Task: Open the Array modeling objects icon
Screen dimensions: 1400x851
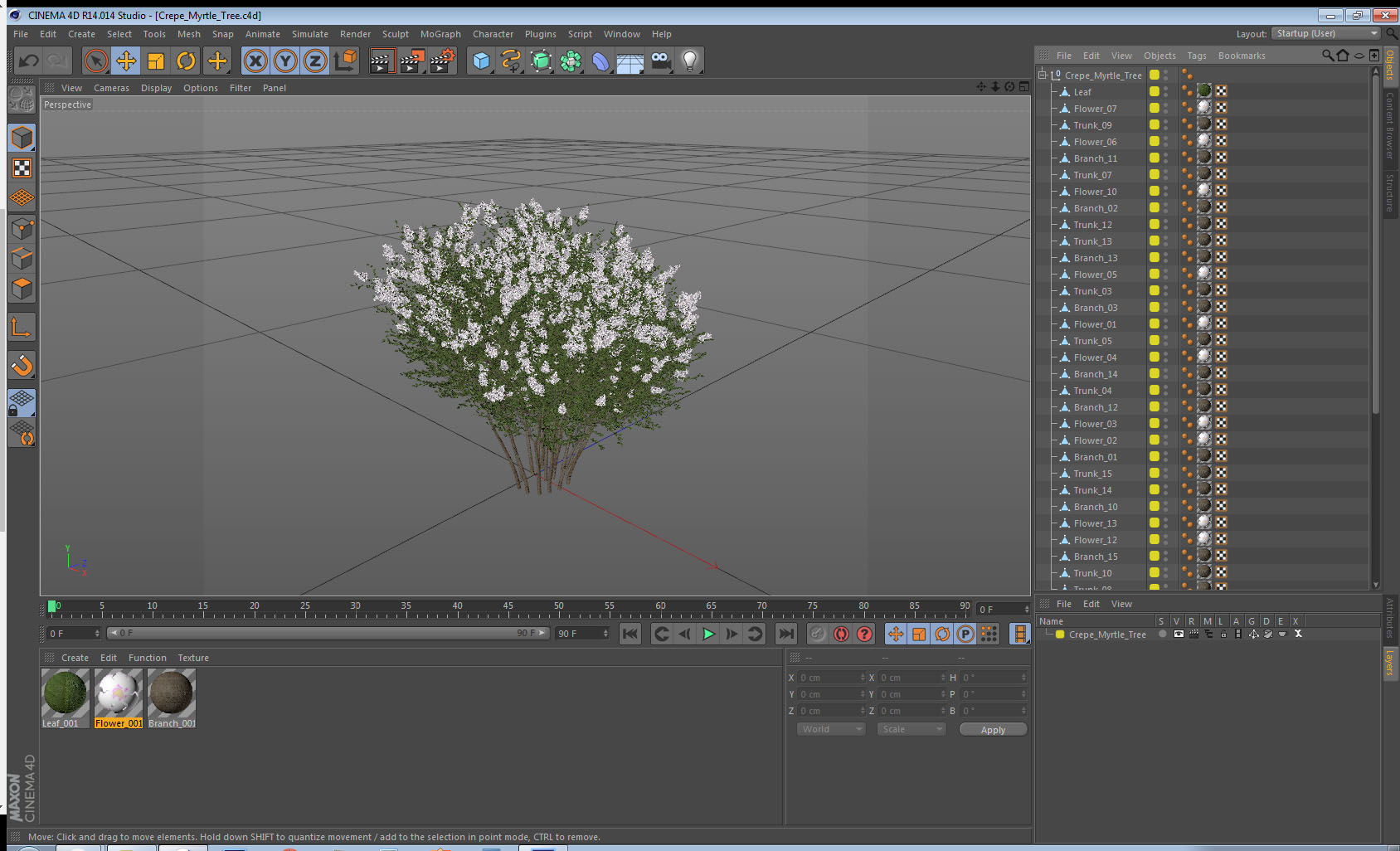Action: 571,61
